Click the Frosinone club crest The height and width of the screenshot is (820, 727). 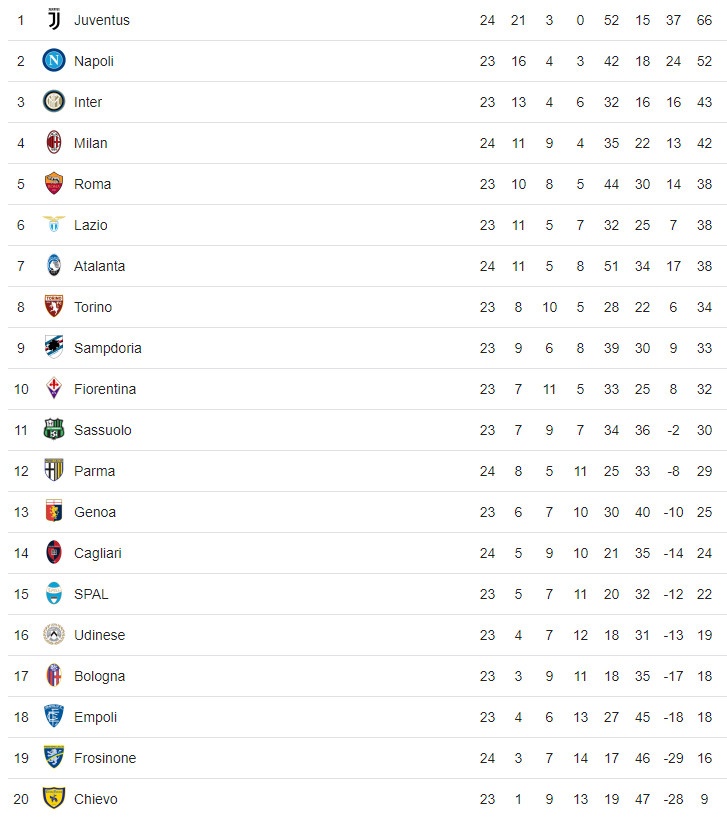point(54,758)
